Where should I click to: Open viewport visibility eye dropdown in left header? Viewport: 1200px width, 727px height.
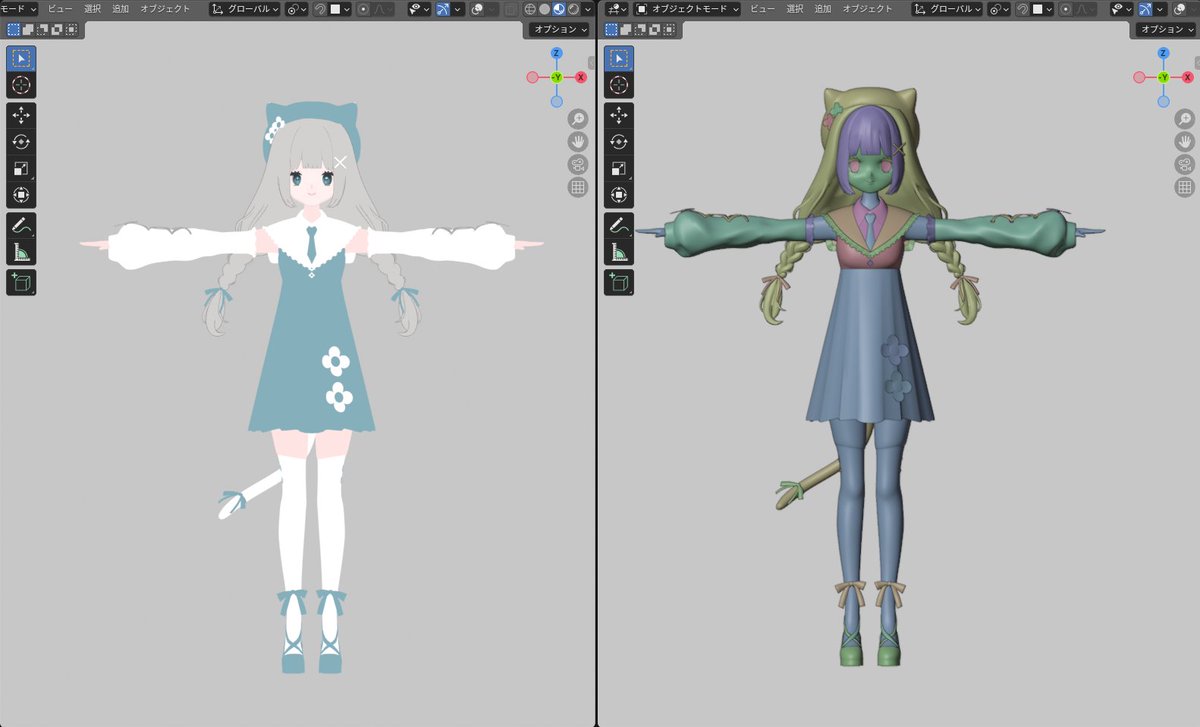pos(419,9)
